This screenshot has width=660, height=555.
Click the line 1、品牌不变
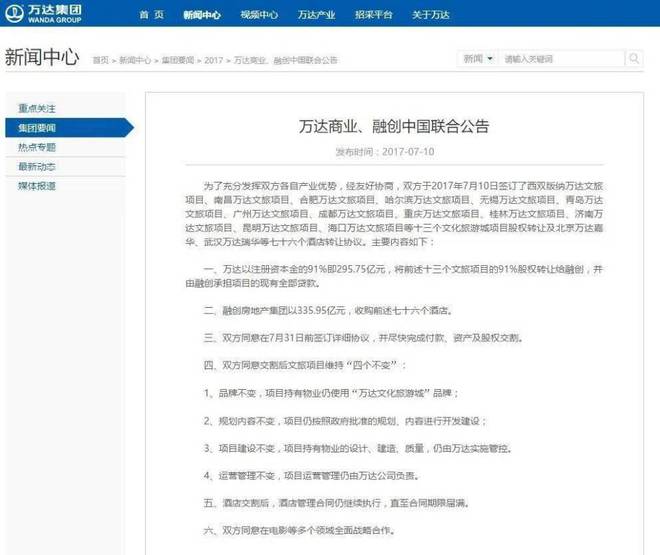[x=331, y=393]
